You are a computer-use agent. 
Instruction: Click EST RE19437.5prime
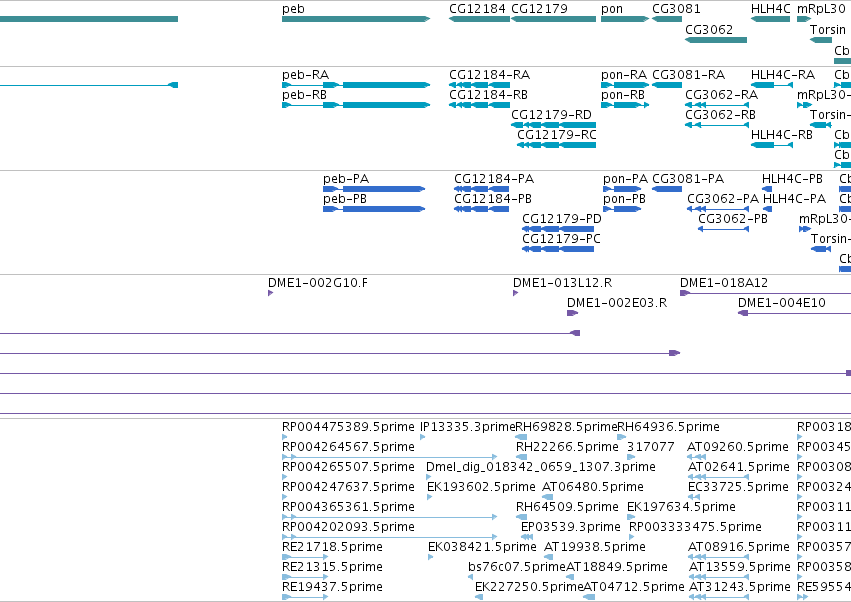pyautogui.click(x=305, y=597)
